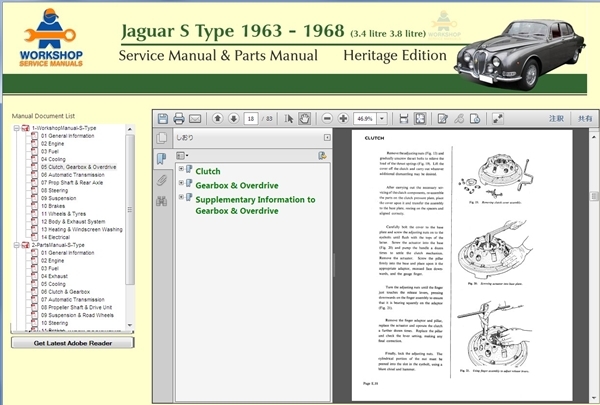600x405 pixels.
Task: Open search binoculars panel
Action: pos(162,201)
